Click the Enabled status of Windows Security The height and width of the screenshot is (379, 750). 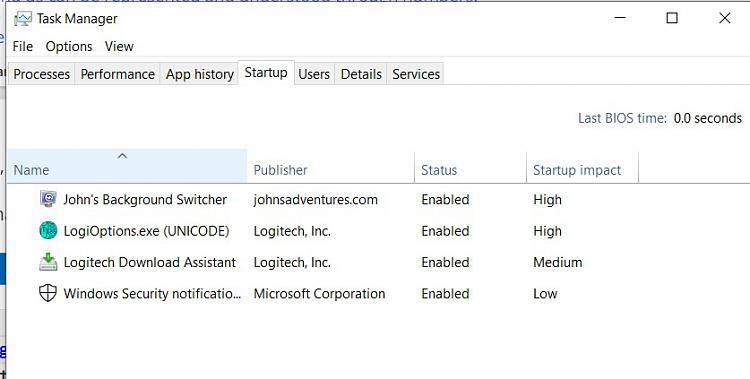pos(445,293)
